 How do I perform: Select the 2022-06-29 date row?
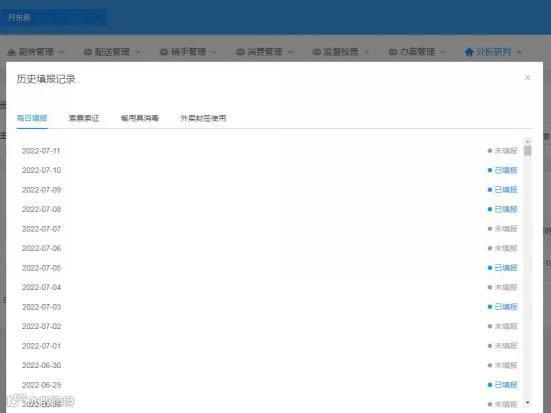coord(269,385)
